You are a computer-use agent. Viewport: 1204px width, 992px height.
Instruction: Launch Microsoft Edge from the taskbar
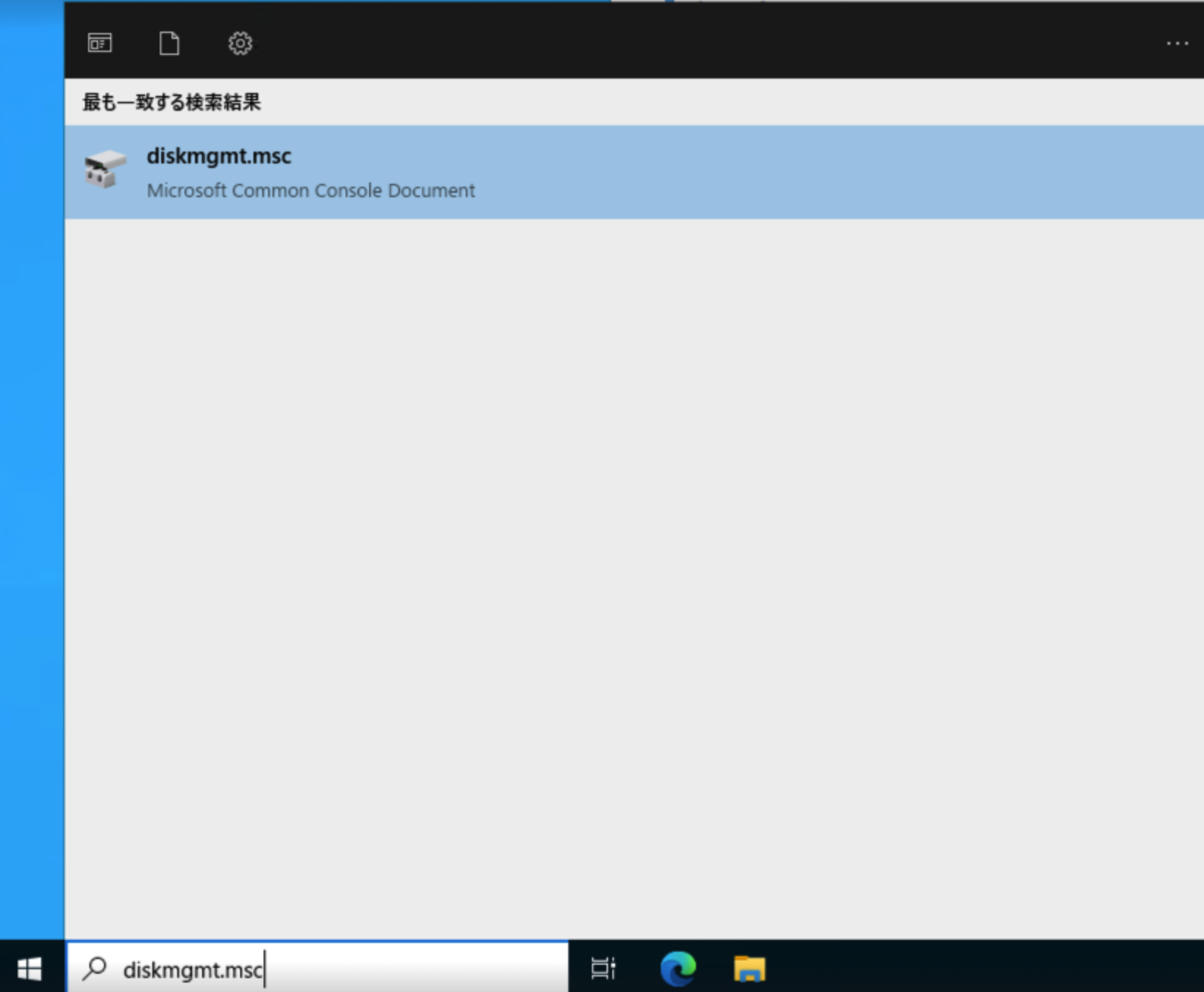[677, 968]
